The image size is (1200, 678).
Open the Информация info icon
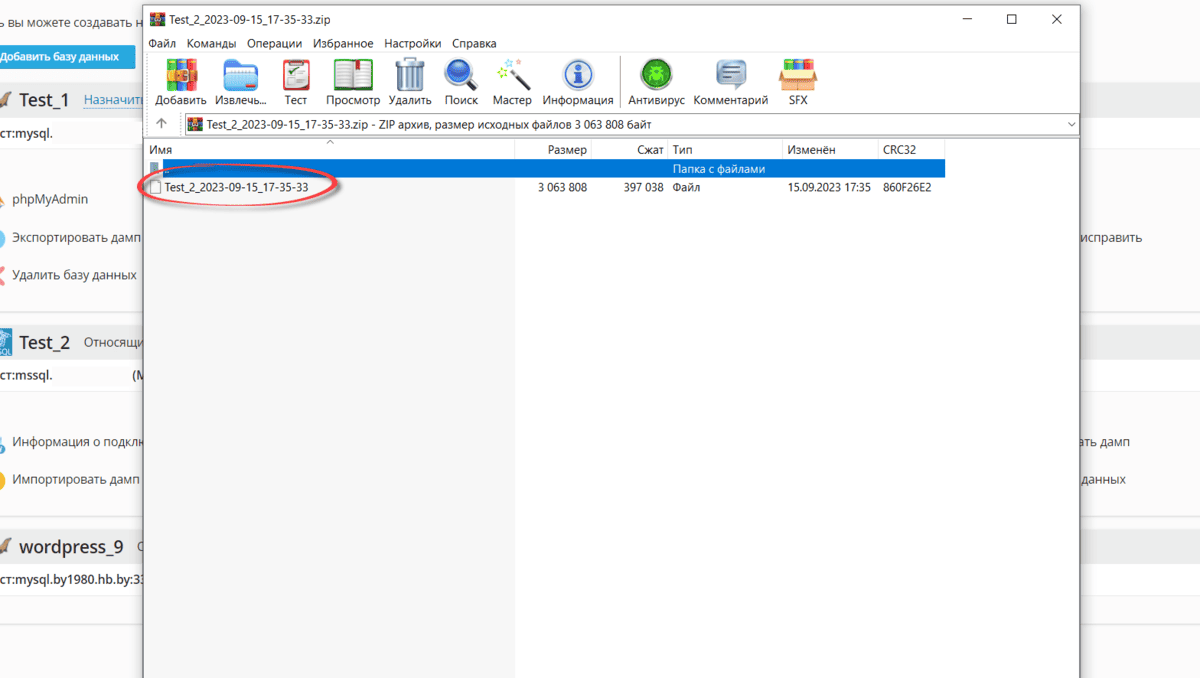click(578, 80)
